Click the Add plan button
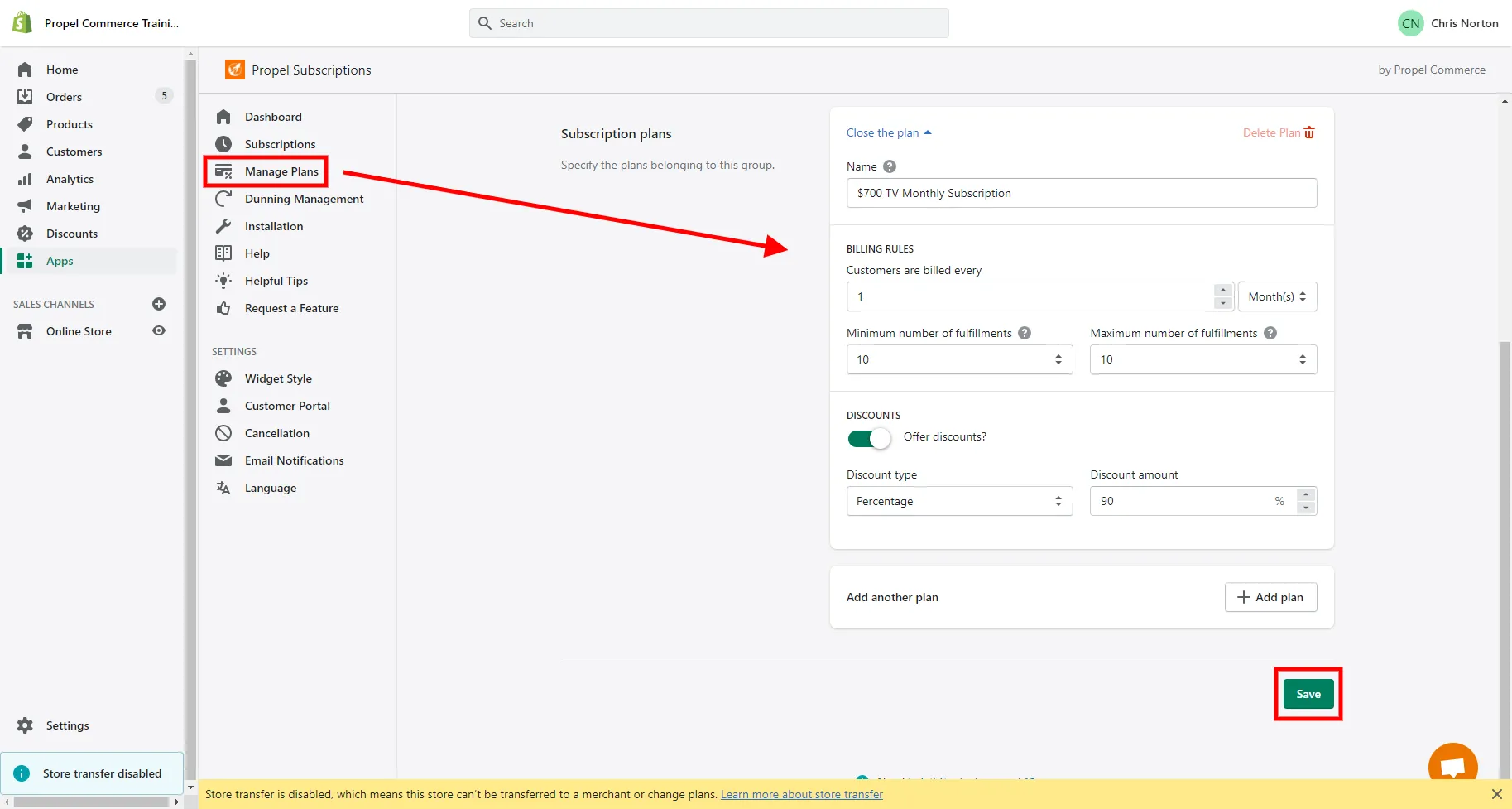1512x809 pixels. pos(1270,597)
